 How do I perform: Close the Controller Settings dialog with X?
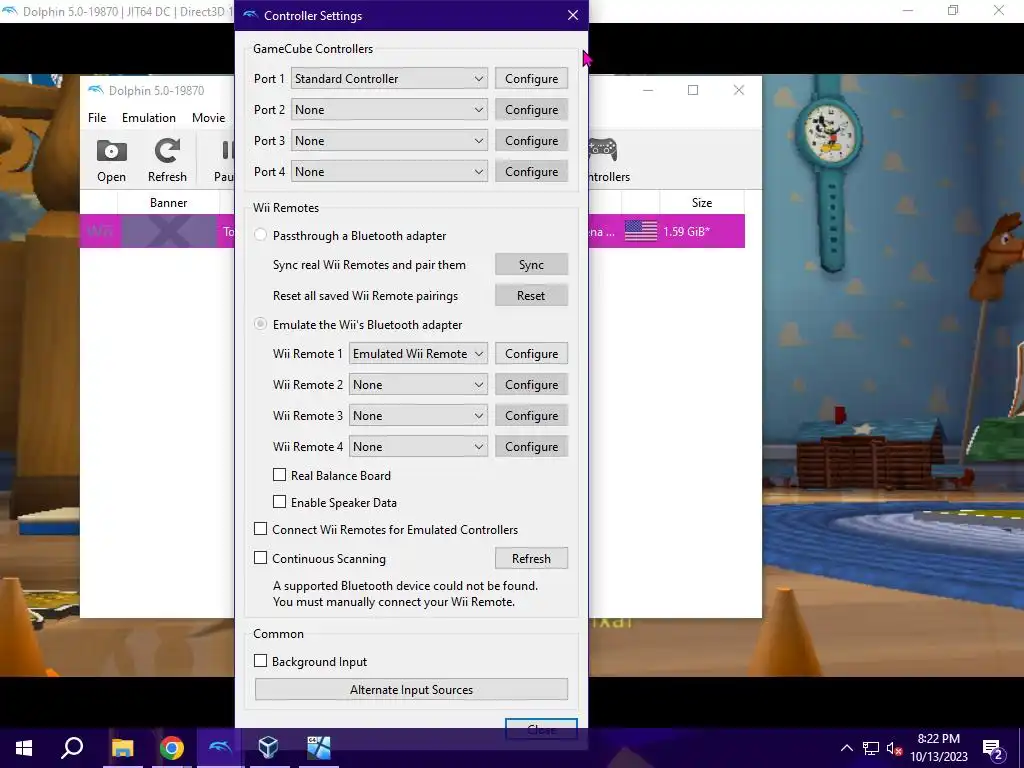(573, 15)
